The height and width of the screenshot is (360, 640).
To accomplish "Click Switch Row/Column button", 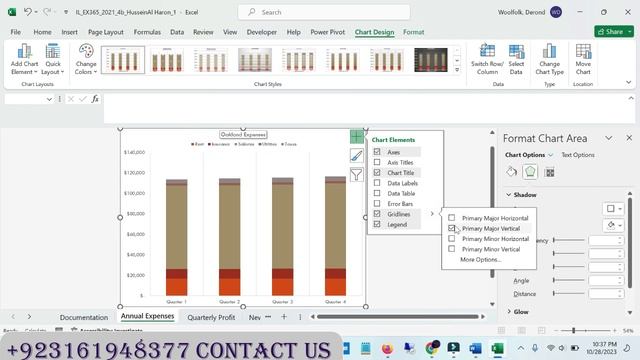I will tap(487, 60).
